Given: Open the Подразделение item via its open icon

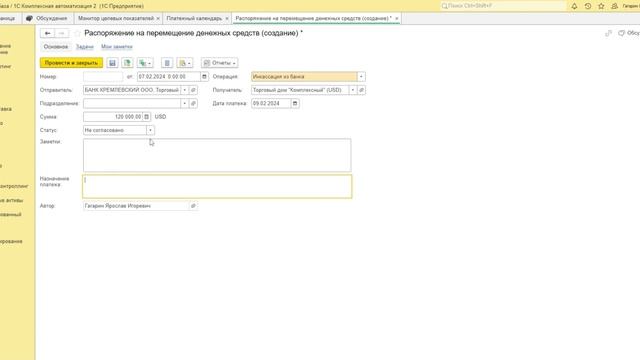Looking at the screenshot, I should [x=193, y=103].
